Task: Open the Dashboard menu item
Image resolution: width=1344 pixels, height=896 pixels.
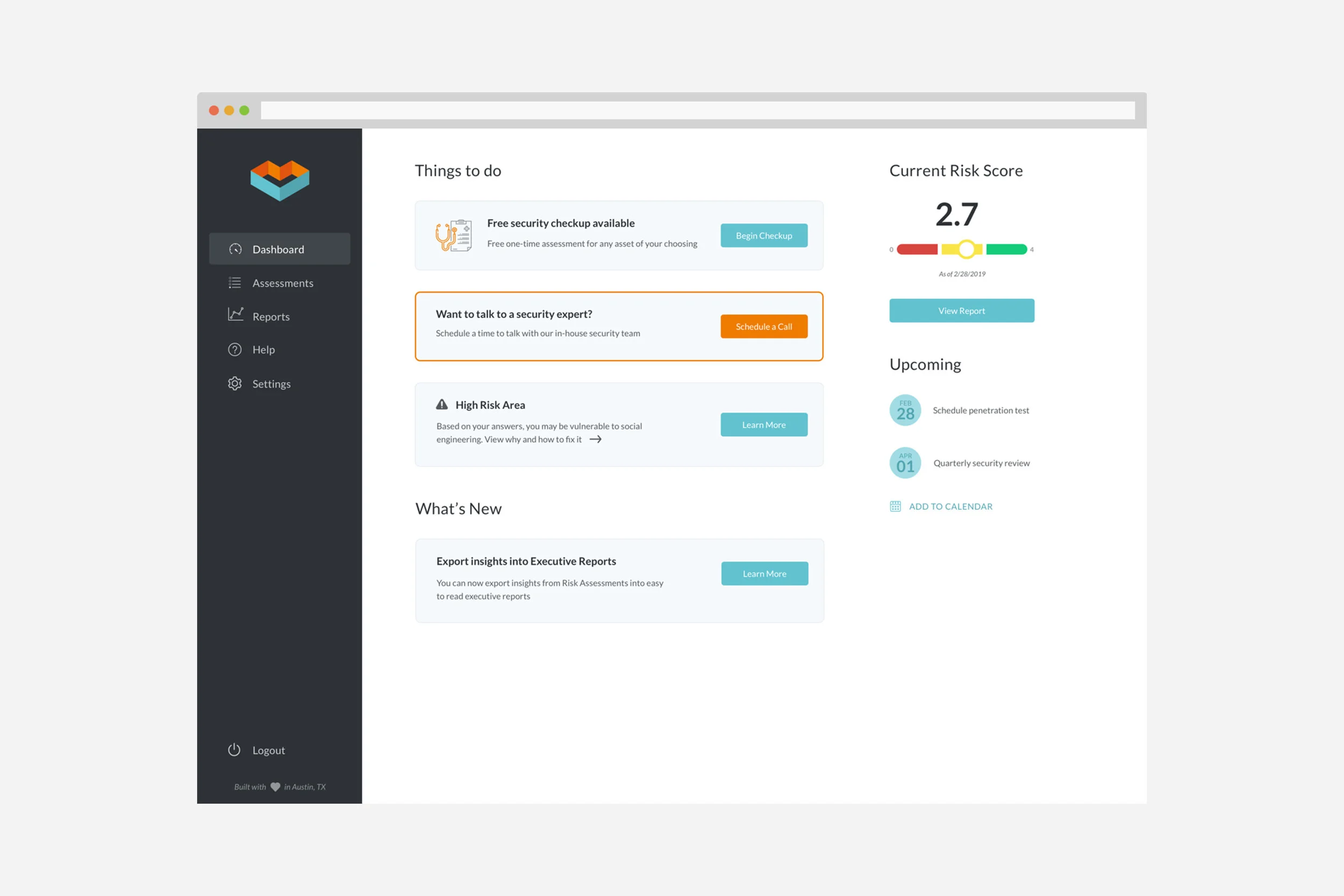Action: (x=280, y=248)
